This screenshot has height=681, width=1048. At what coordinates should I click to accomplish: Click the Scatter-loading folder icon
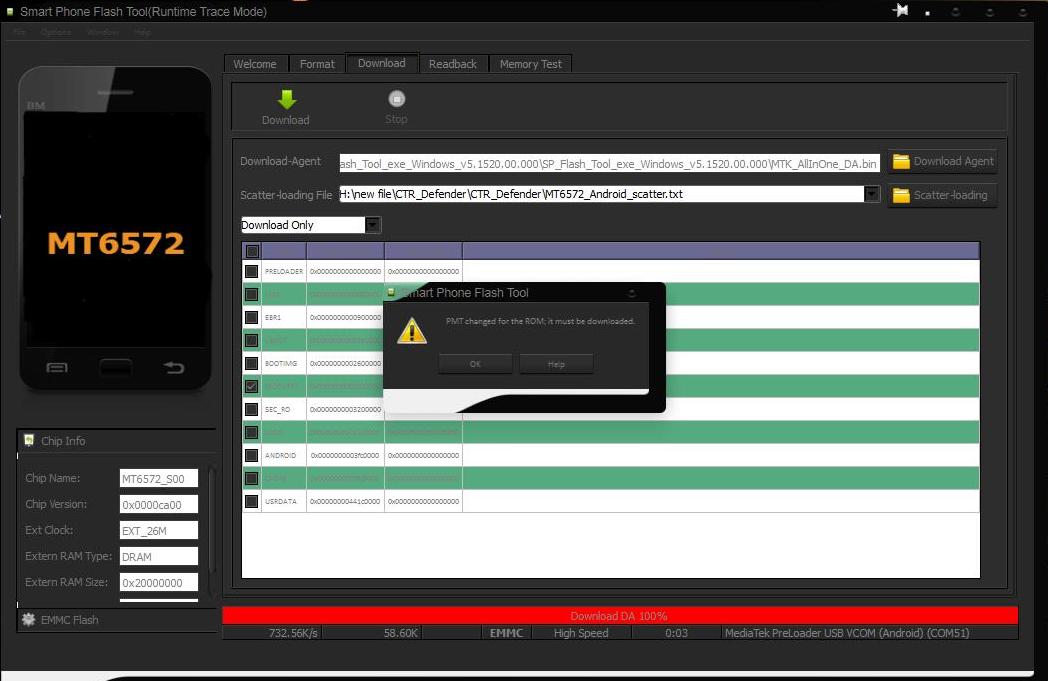click(901, 195)
